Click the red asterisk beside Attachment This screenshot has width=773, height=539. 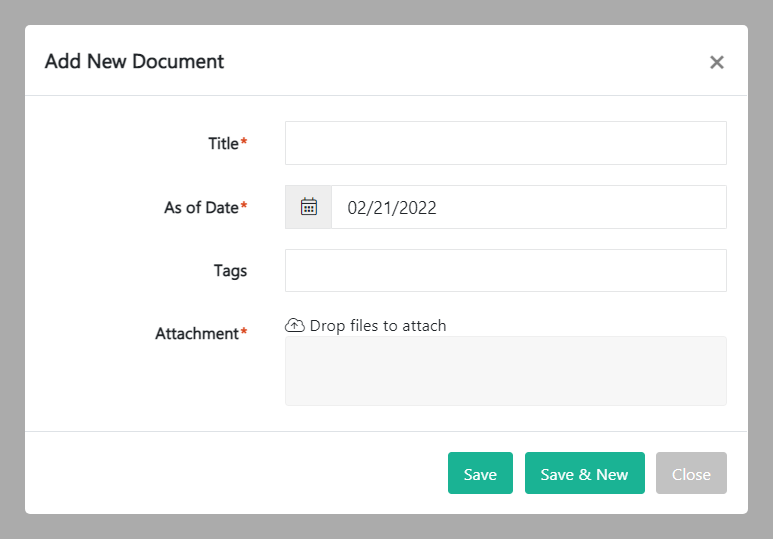pos(244,332)
